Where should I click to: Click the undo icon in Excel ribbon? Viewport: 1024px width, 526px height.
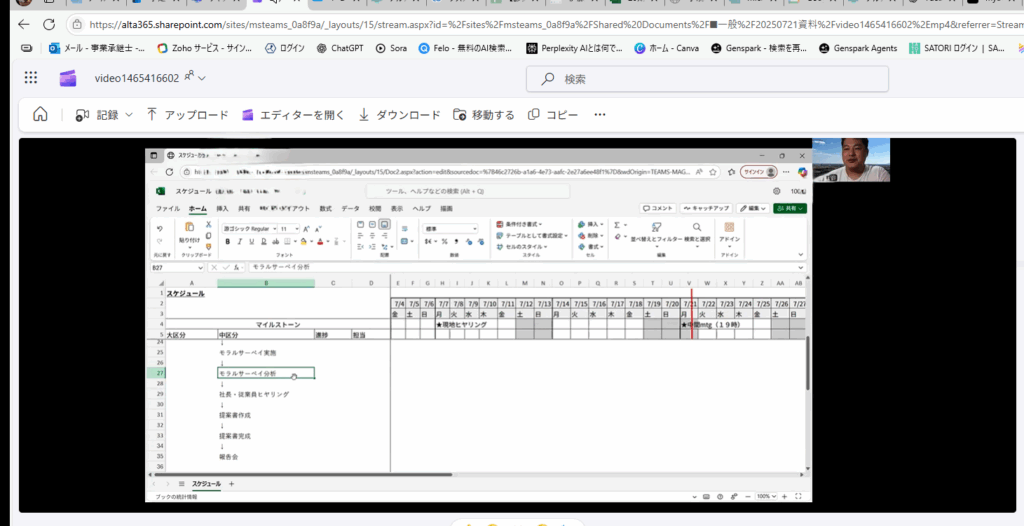click(x=160, y=229)
